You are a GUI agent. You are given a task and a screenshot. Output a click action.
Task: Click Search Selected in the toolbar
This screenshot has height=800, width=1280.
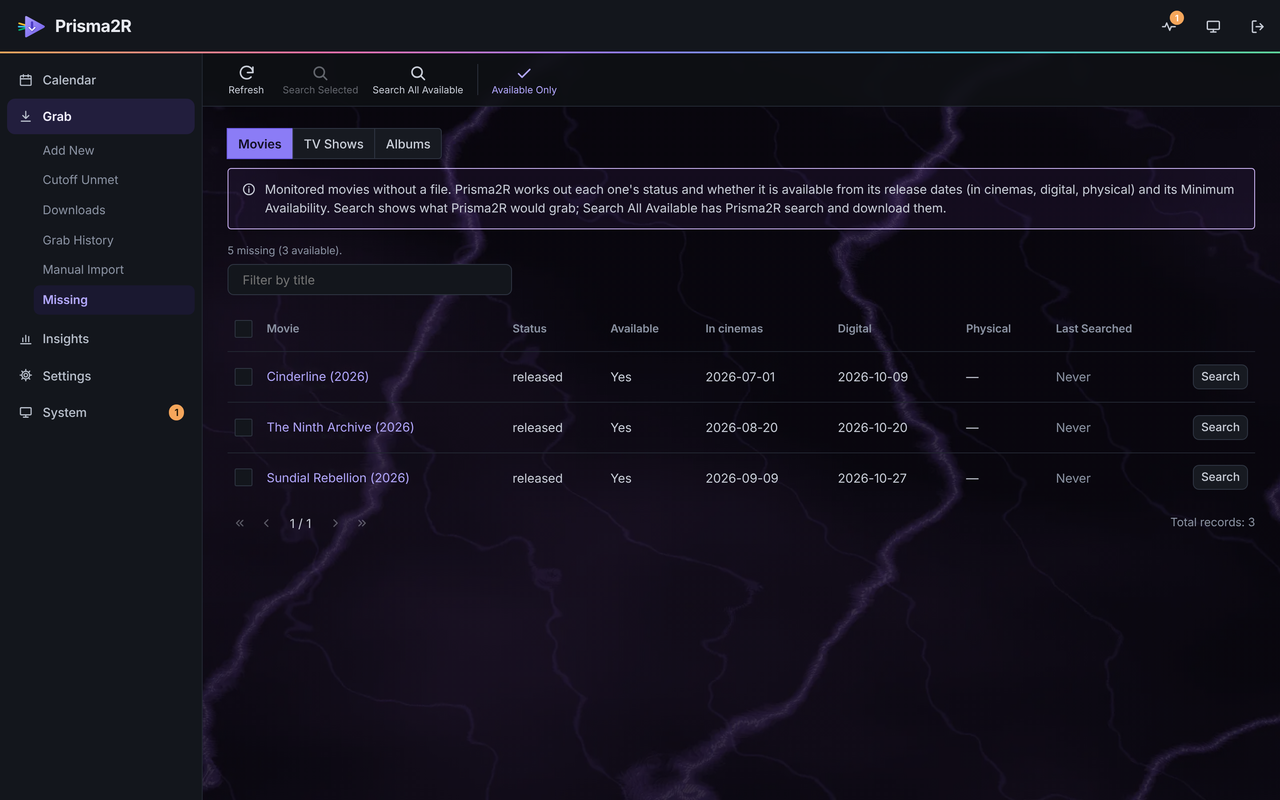pyautogui.click(x=320, y=80)
